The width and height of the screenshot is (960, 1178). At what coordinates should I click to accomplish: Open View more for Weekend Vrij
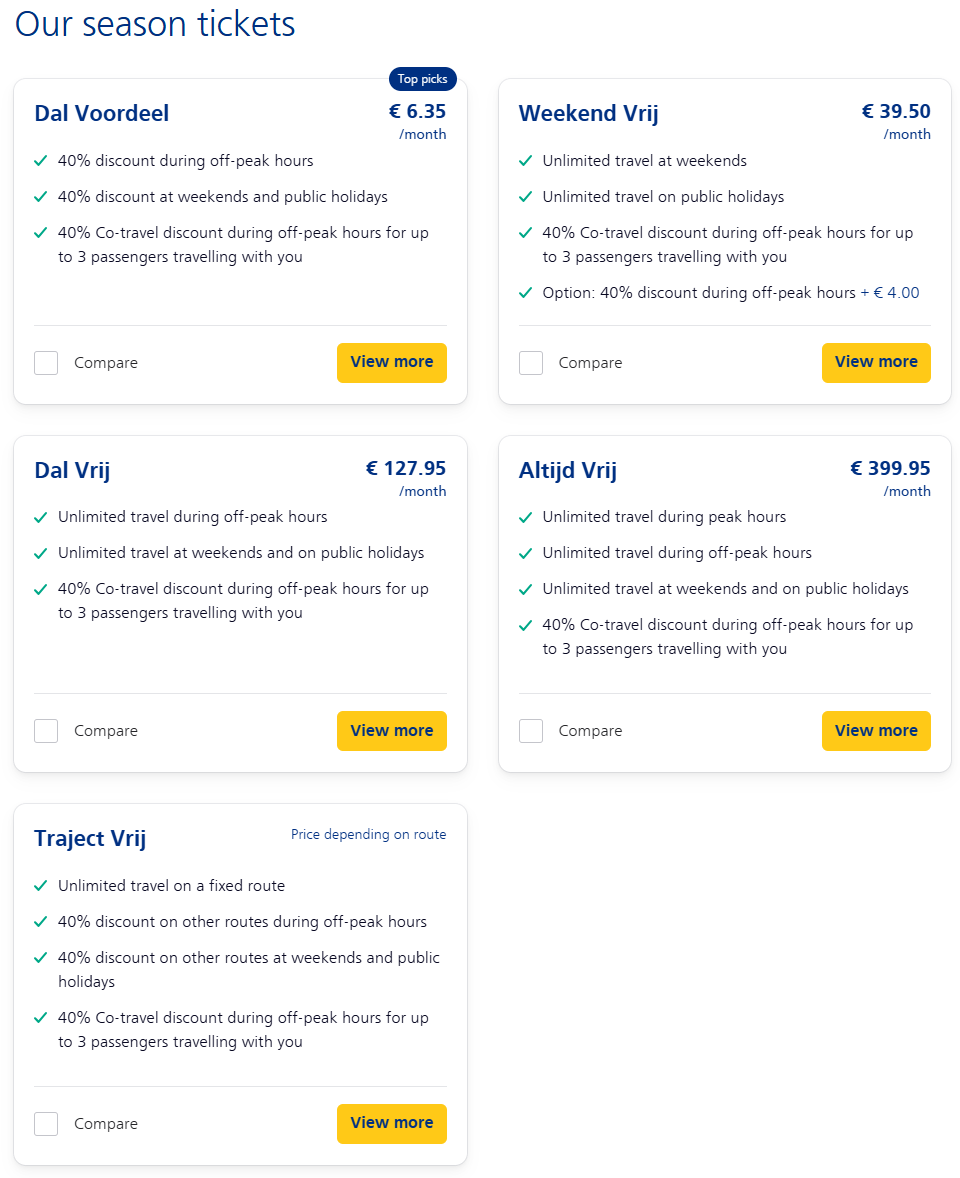(876, 363)
